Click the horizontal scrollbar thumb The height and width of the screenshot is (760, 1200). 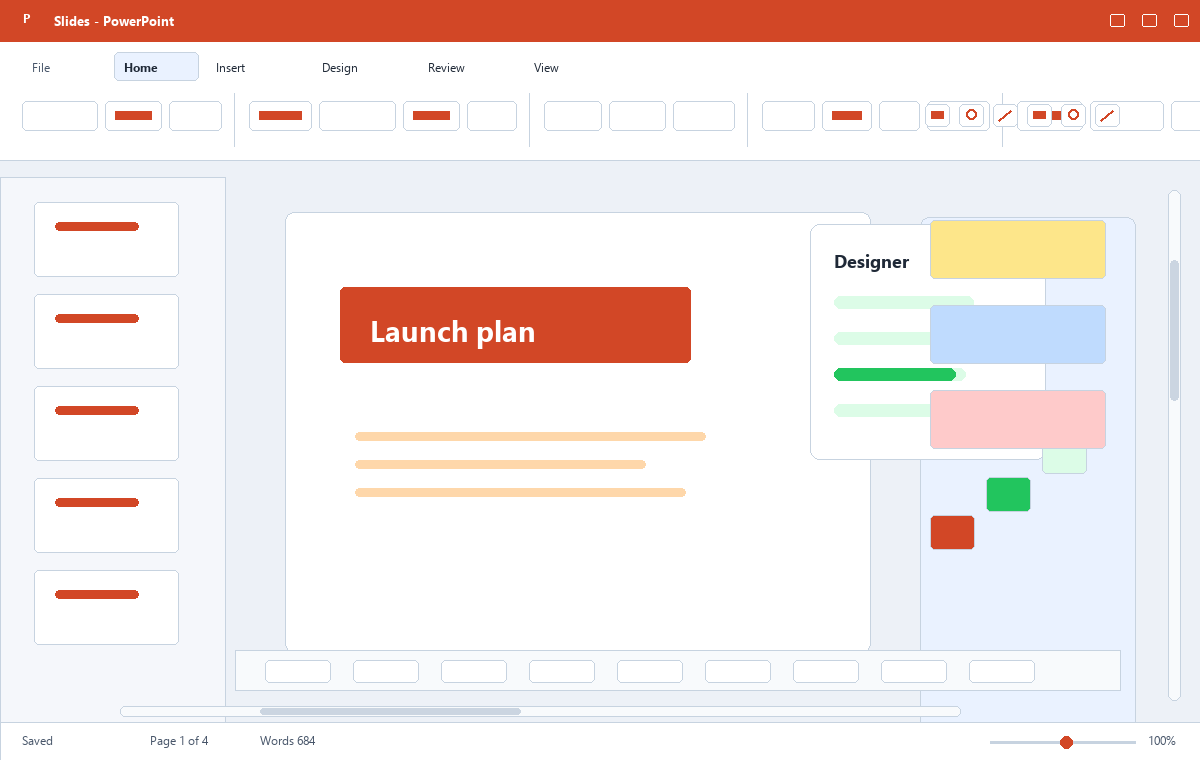[x=390, y=712]
